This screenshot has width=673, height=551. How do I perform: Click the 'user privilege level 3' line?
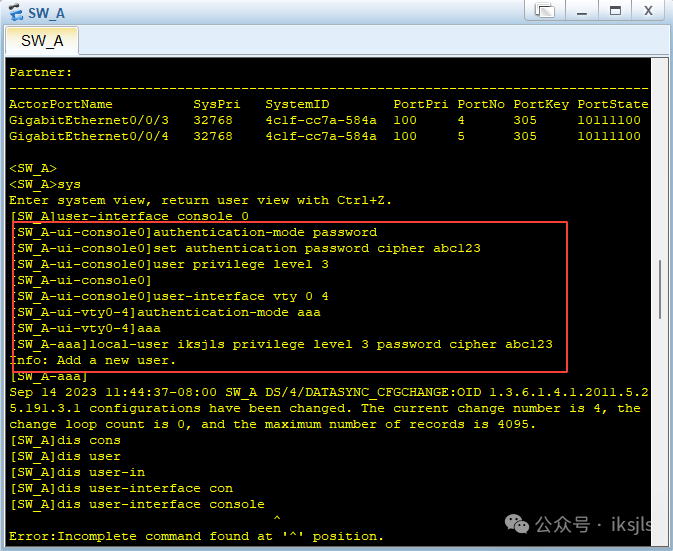tap(171, 264)
